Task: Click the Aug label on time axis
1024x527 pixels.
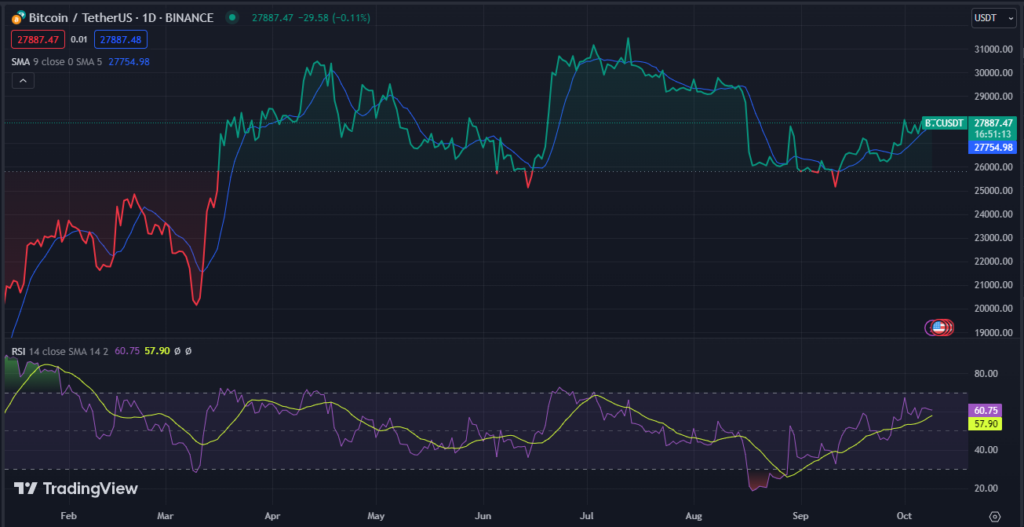Action: point(695,516)
